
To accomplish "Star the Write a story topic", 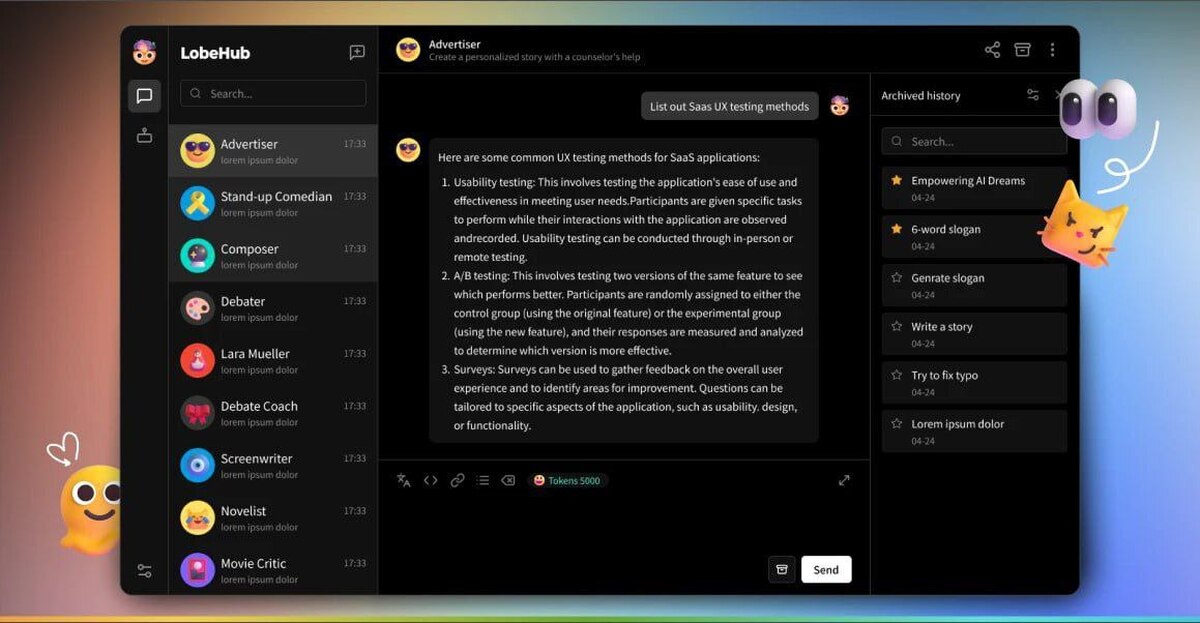I will [x=897, y=327].
